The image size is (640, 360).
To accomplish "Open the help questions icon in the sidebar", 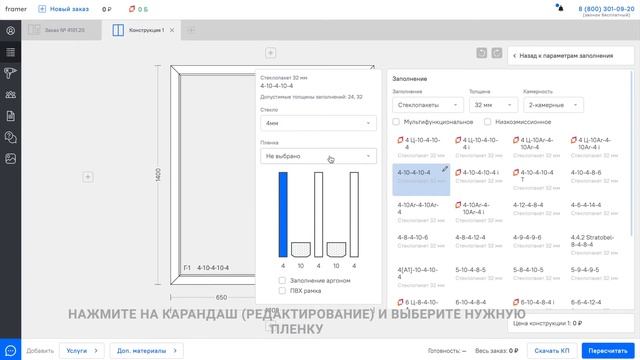I will (x=11, y=137).
